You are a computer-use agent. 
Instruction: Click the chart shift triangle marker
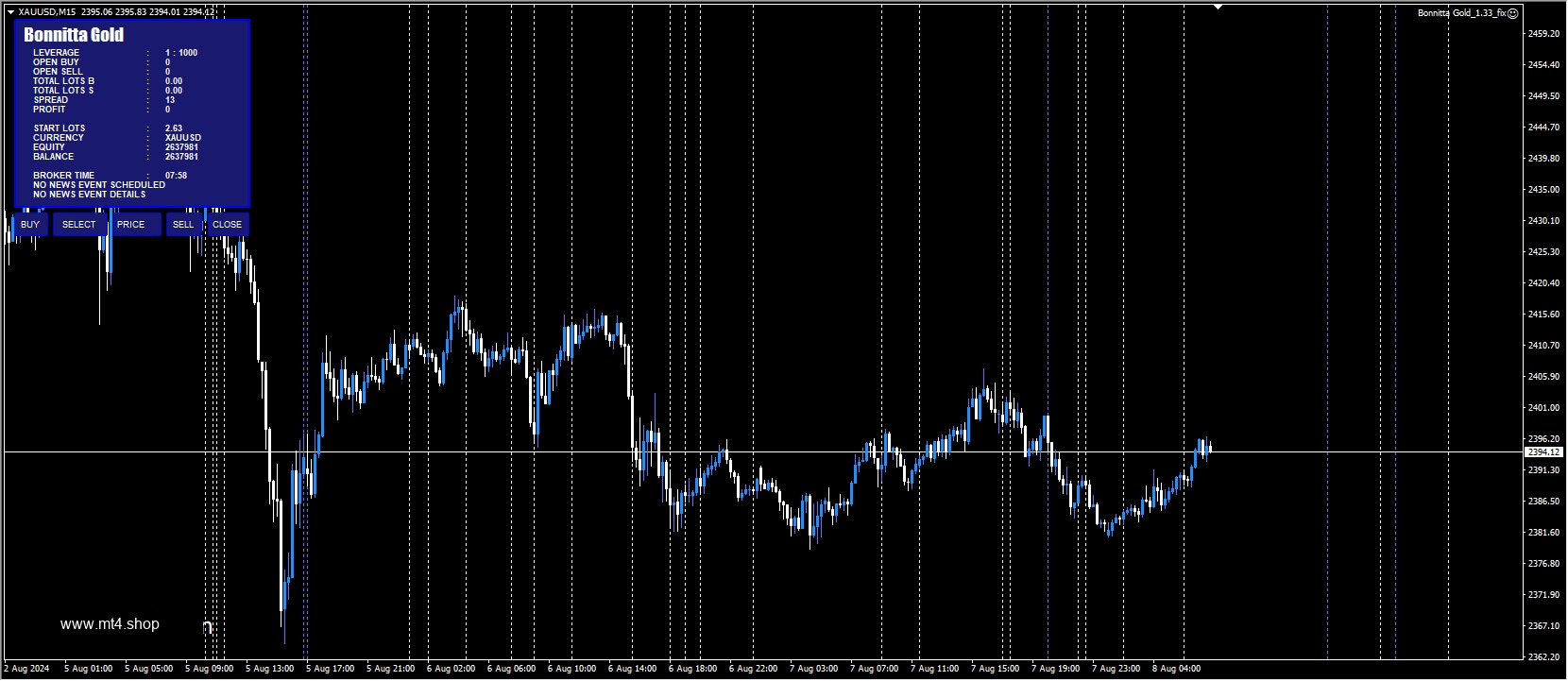(x=1219, y=7)
